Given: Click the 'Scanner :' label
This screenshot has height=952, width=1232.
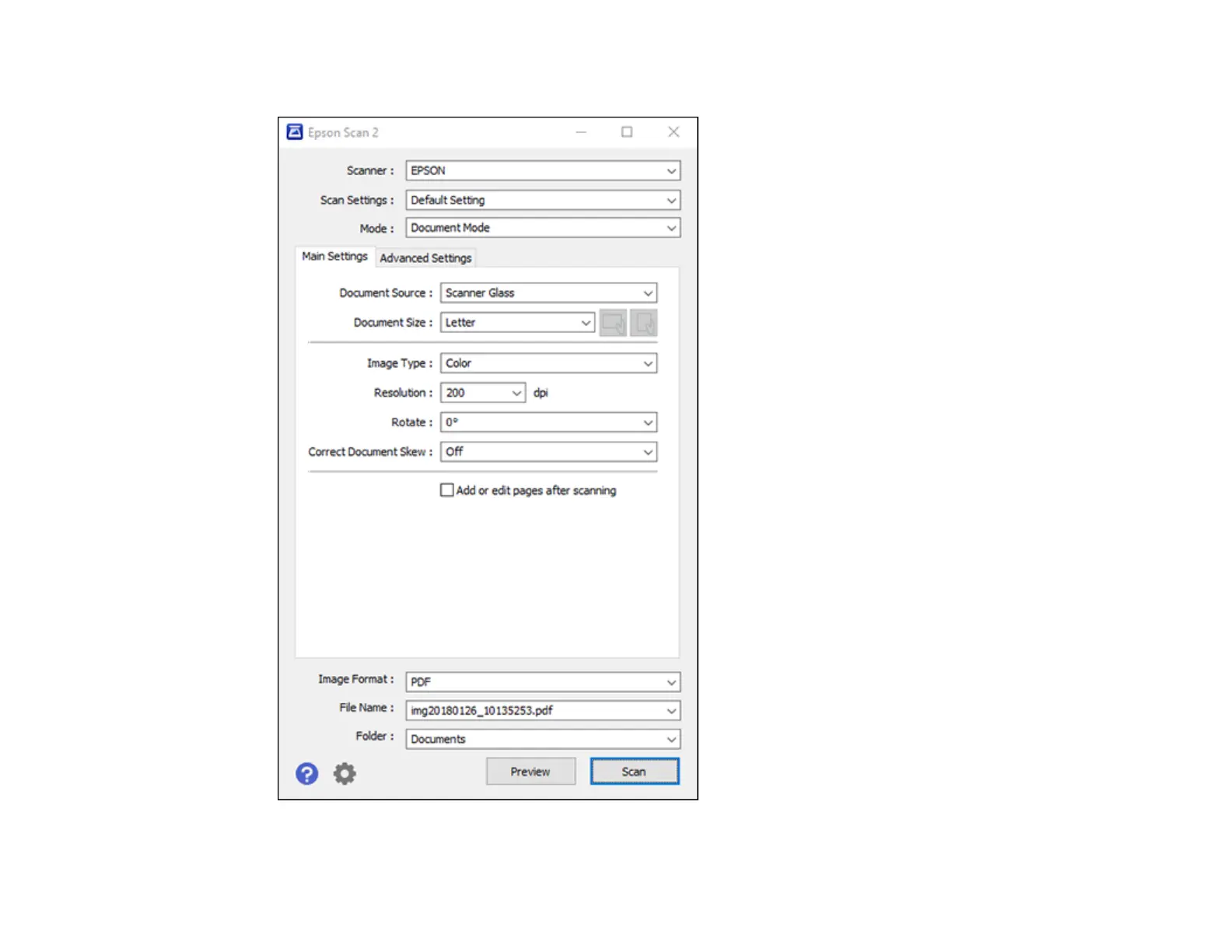Looking at the screenshot, I should pyautogui.click(x=370, y=170).
